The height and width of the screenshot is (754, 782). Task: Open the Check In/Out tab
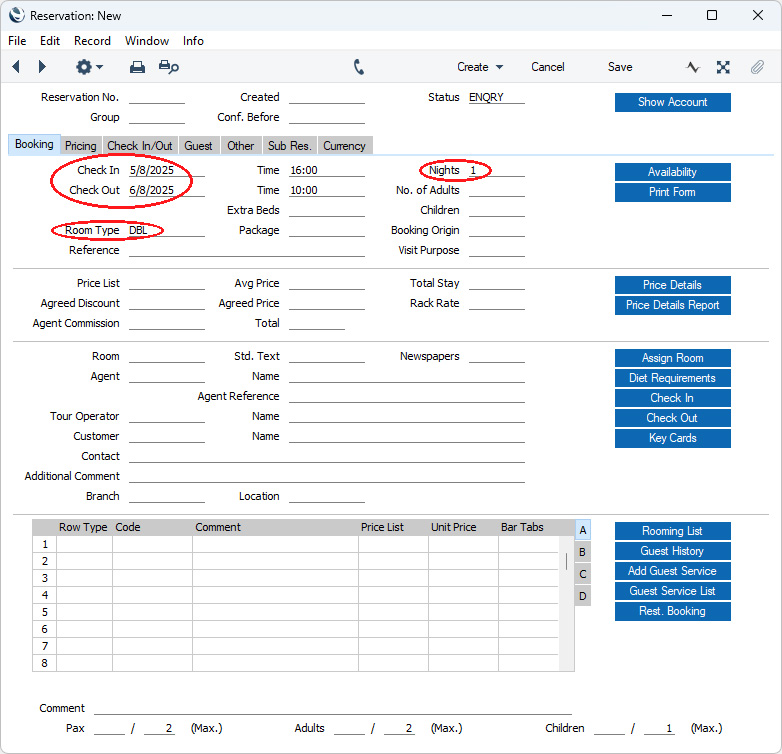pyautogui.click(x=140, y=146)
